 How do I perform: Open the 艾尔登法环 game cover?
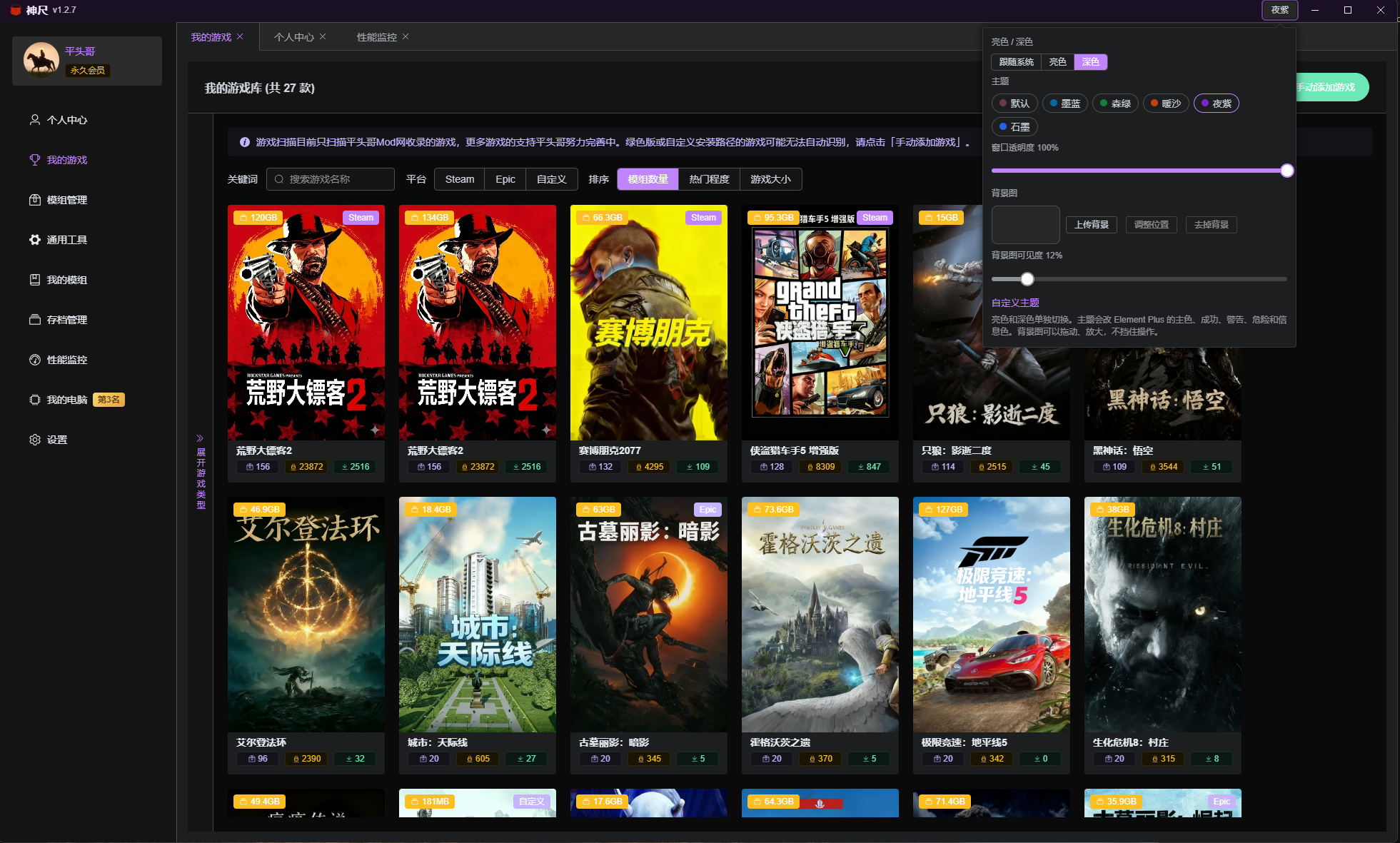(306, 615)
